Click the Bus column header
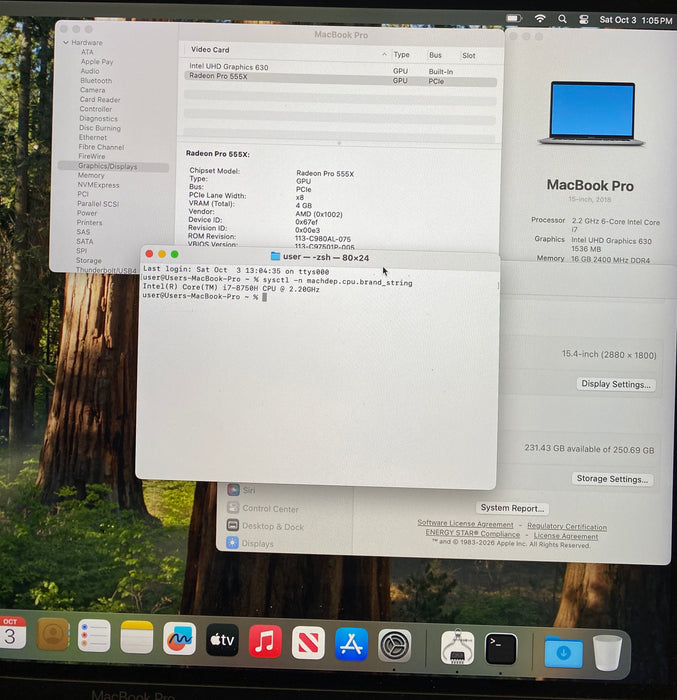This screenshot has width=677, height=700. (x=435, y=55)
